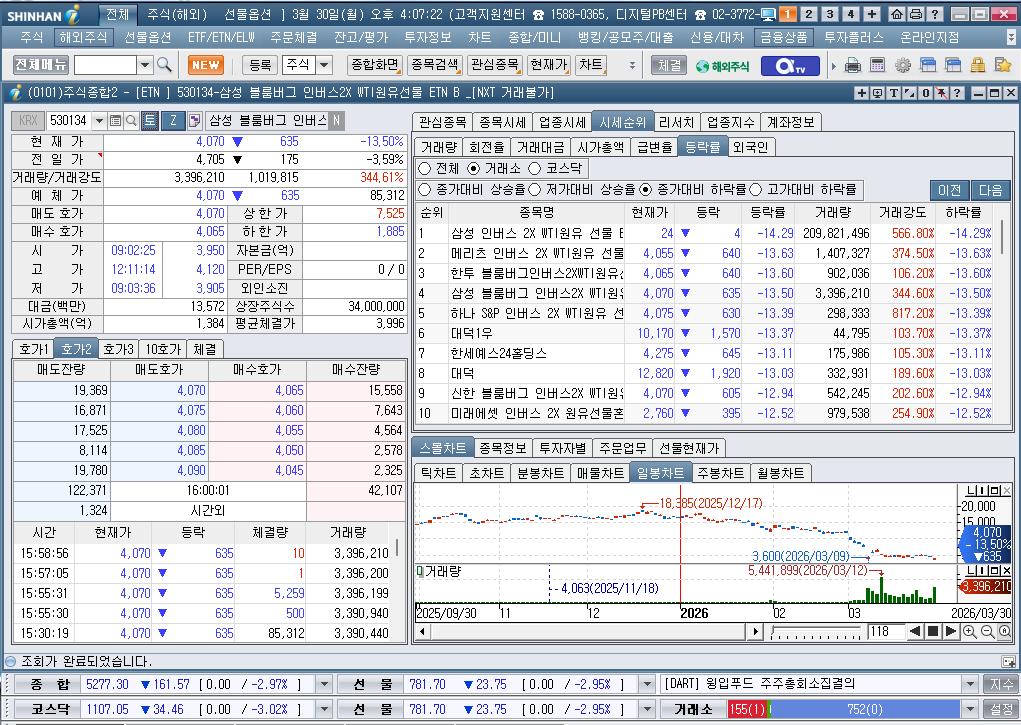The height and width of the screenshot is (725, 1021).
Task: Switch to the 10호가 tab
Action: 163,349
